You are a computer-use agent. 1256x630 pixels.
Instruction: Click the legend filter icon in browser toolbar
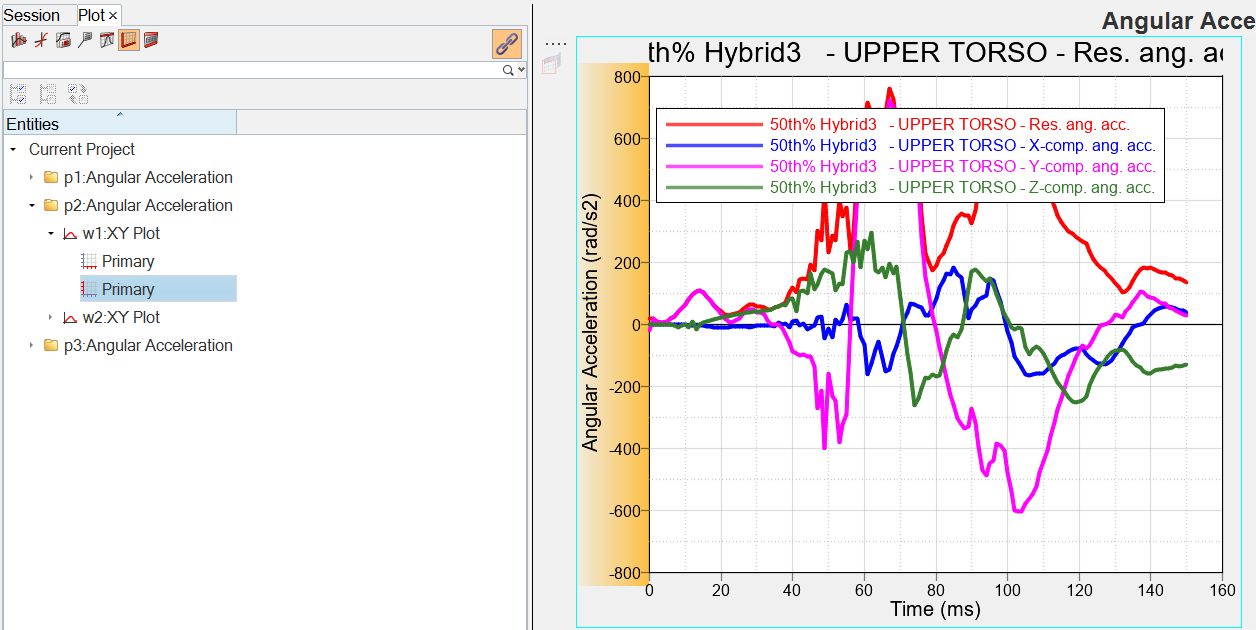pyautogui.click(x=62, y=41)
